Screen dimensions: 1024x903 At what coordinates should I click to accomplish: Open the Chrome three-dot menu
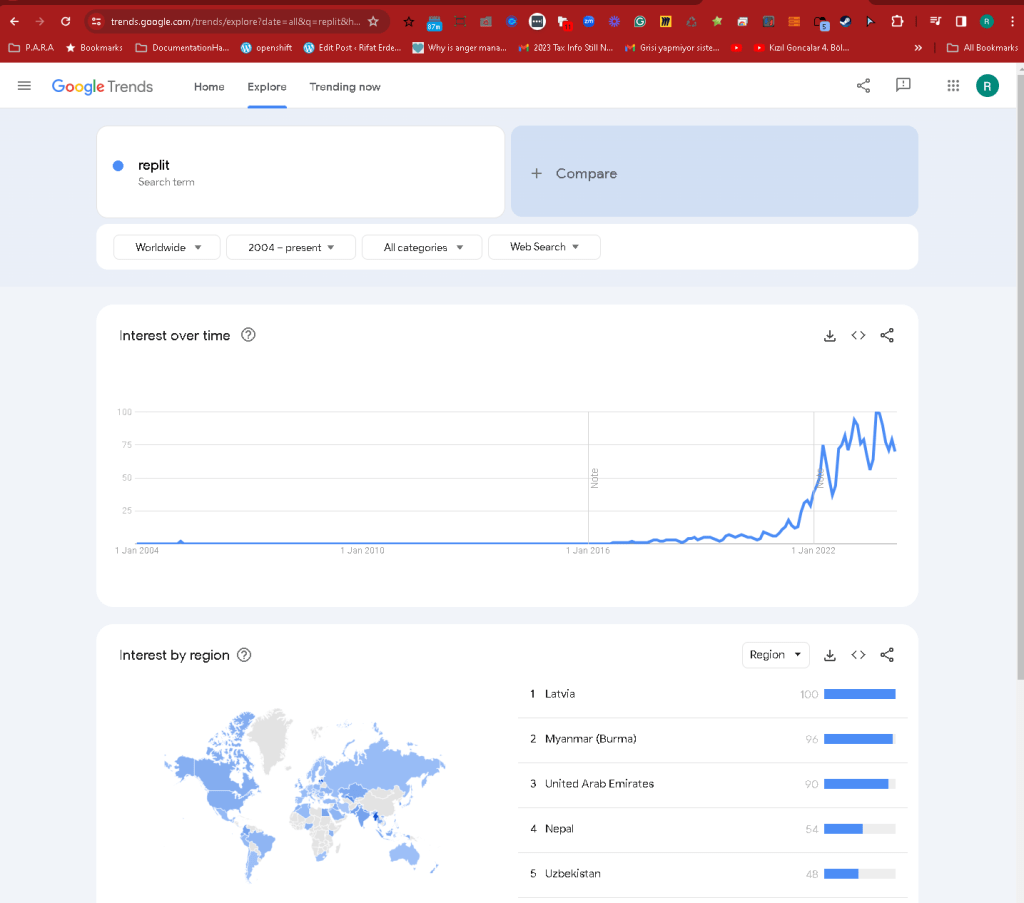pos(1012,22)
